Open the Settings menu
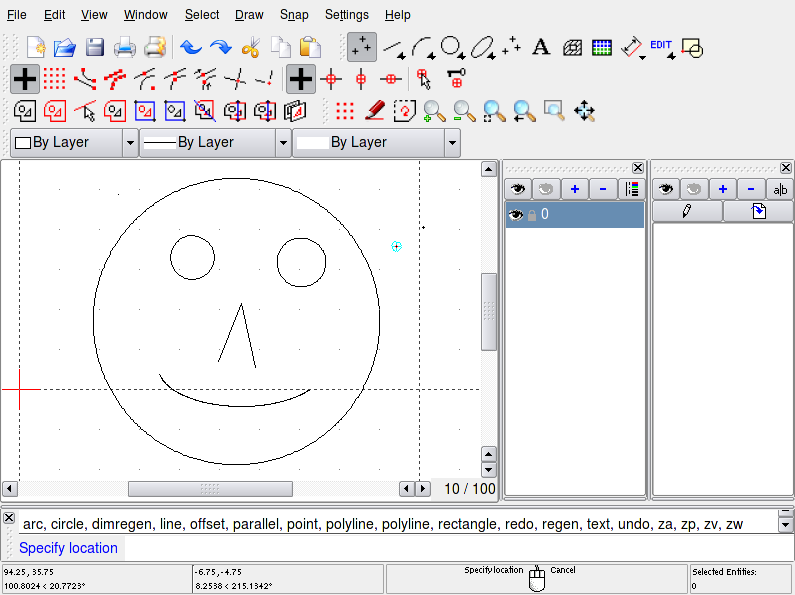 (347, 15)
